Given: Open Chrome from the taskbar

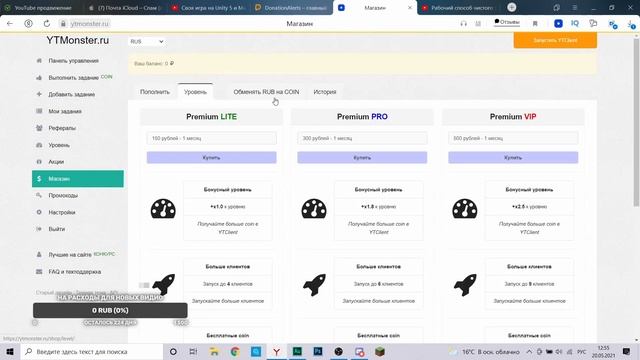Looking at the screenshot, I should pos(235,351).
